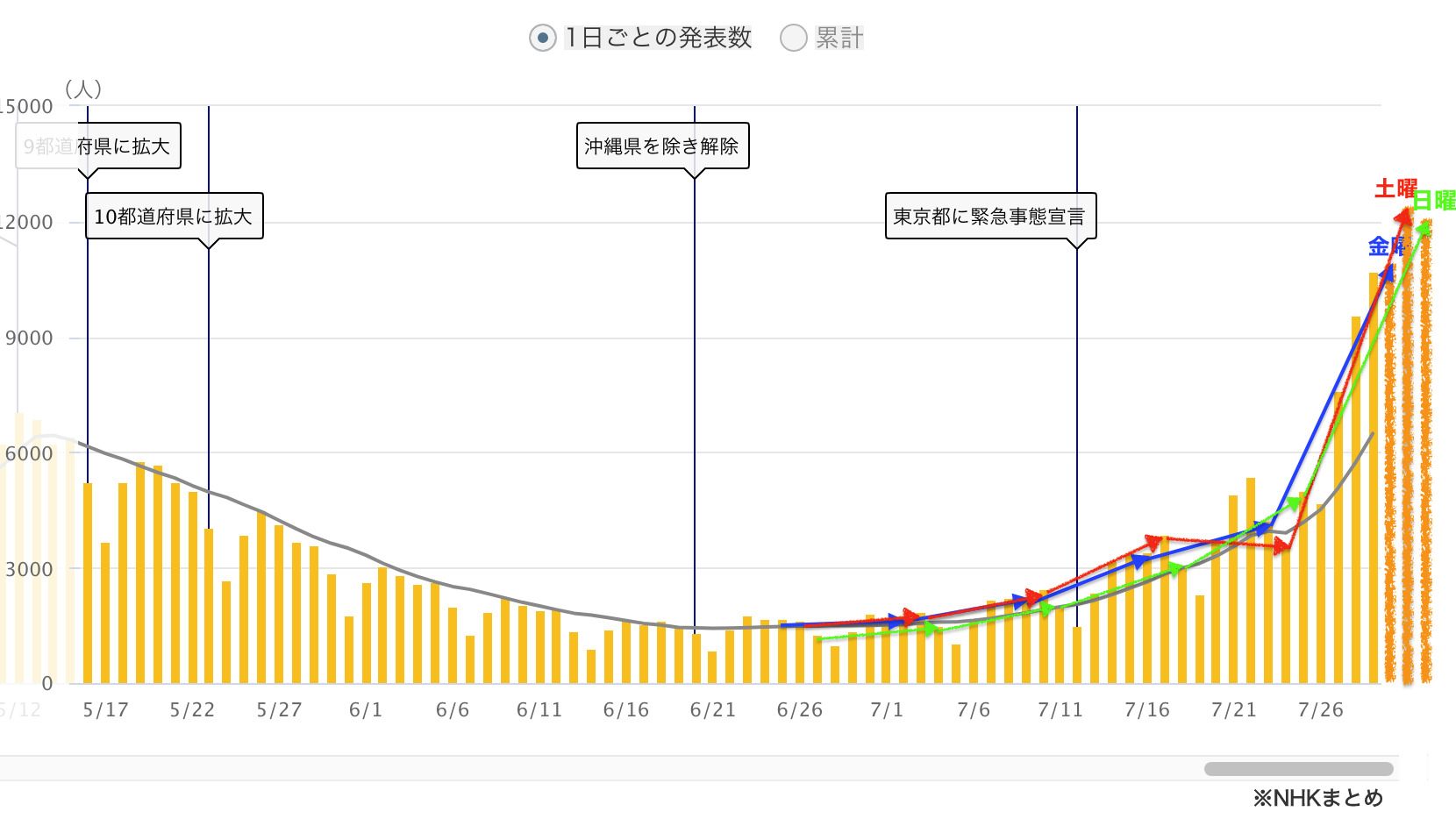Select the 累計 radio button
This screenshot has height=826, width=1456.
(794, 38)
